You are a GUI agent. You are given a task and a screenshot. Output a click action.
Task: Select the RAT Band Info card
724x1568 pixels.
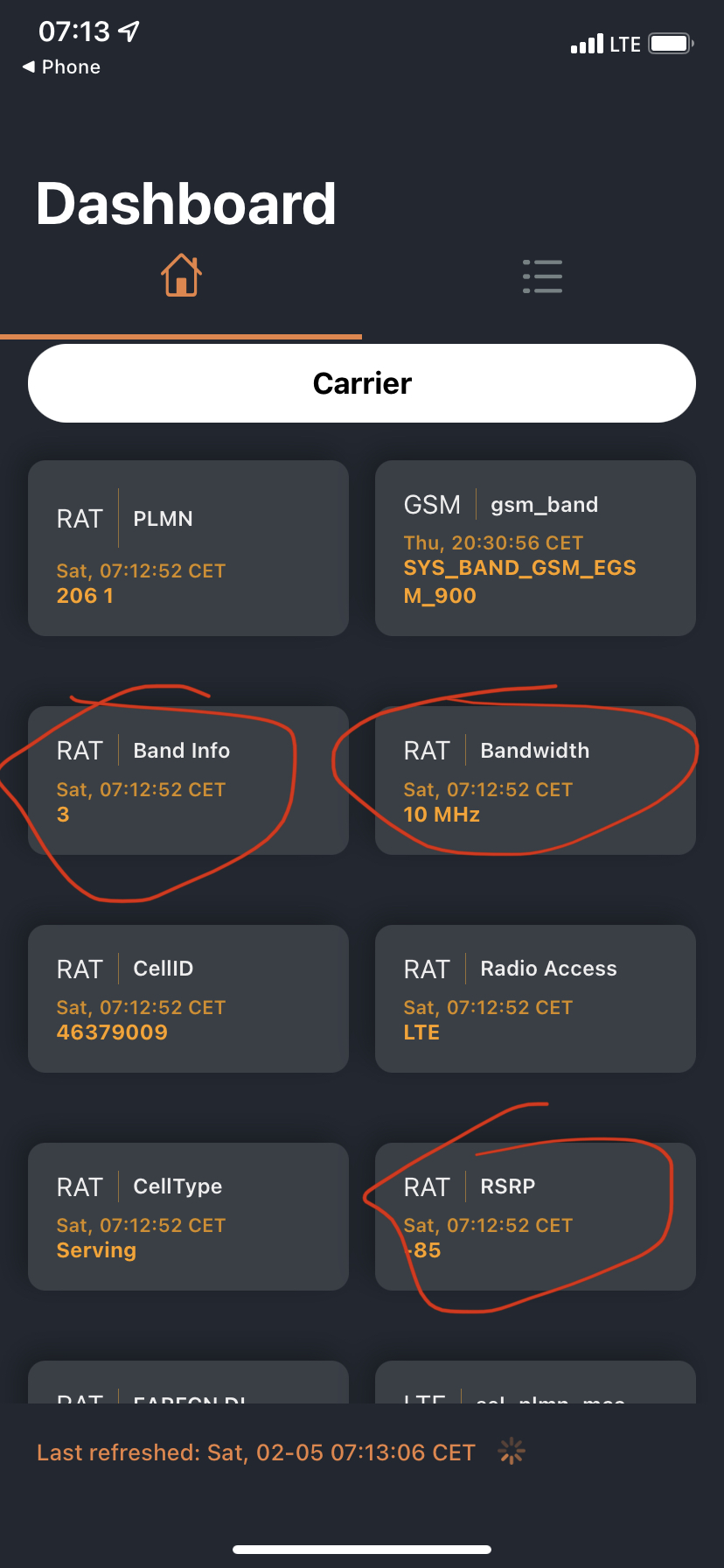coord(188,780)
